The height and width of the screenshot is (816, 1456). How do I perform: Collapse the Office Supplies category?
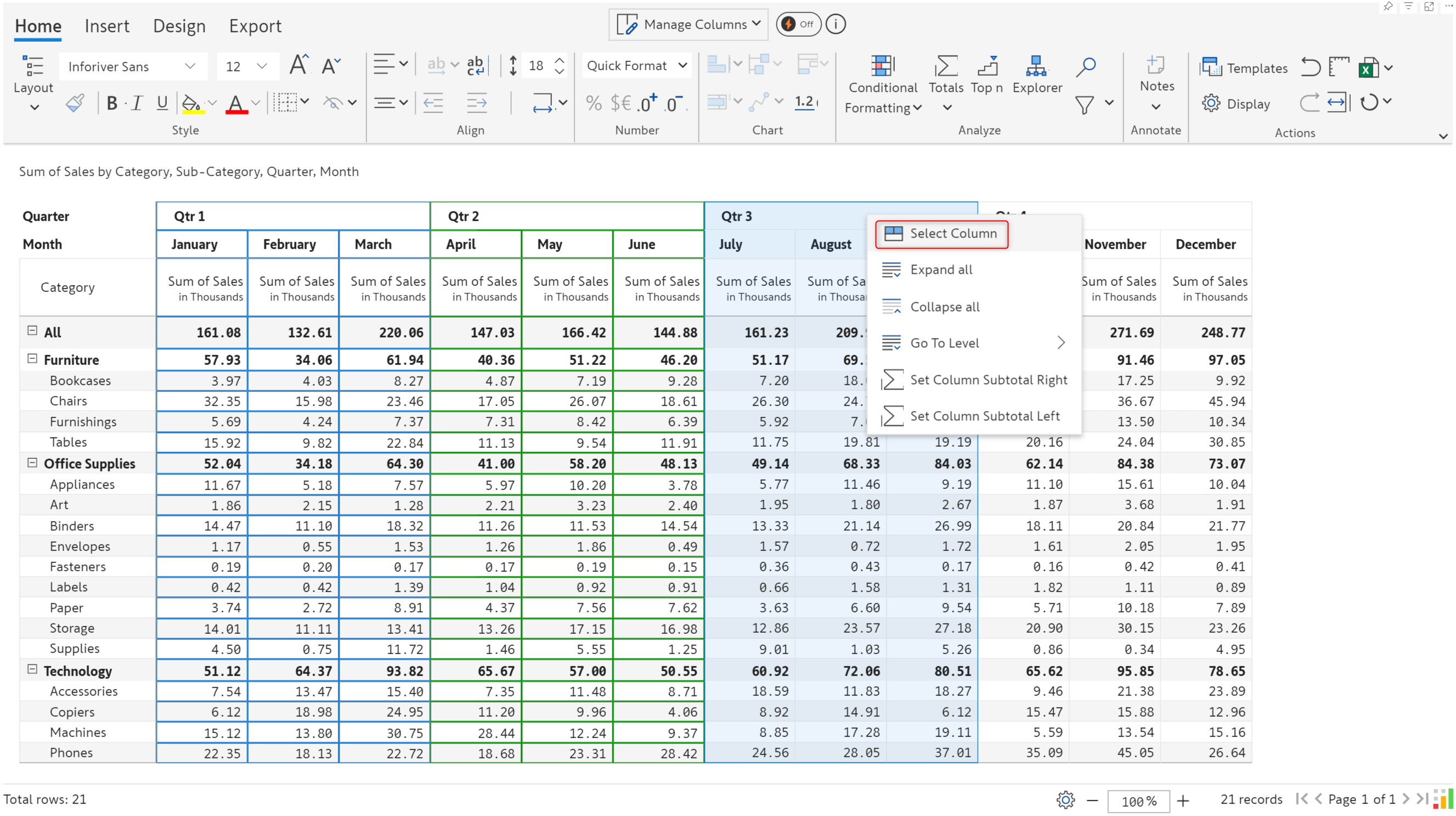pyautogui.click(x=31, y=462)
